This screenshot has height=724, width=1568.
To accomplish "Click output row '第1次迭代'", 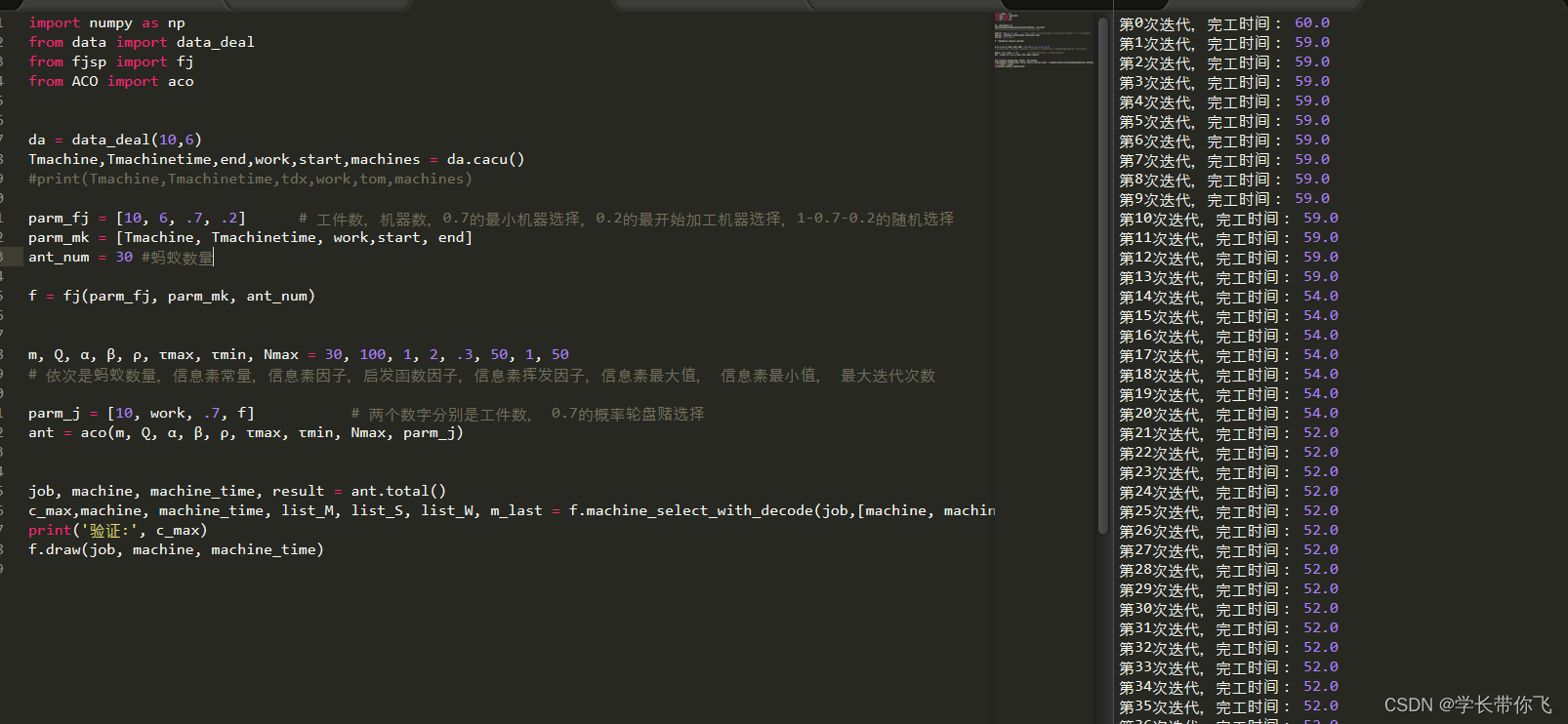I will tap(1224, 42).
